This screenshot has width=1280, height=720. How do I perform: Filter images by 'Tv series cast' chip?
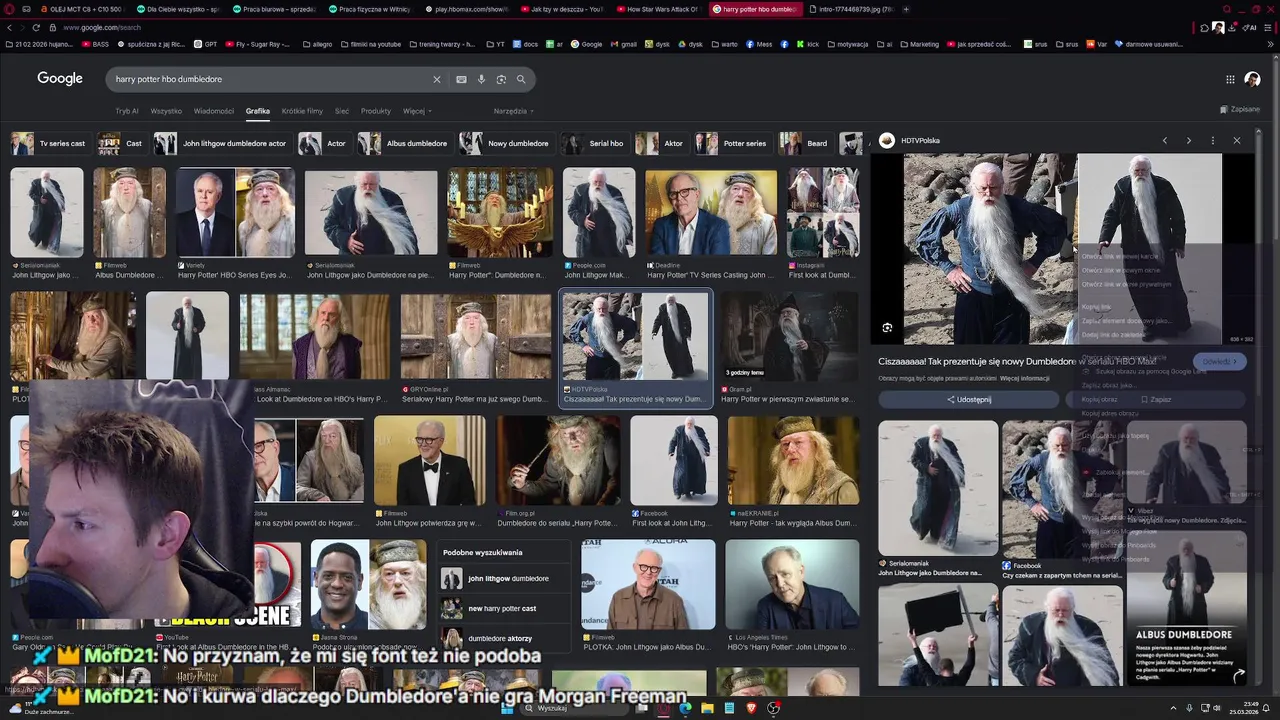(x=50, y=143)
